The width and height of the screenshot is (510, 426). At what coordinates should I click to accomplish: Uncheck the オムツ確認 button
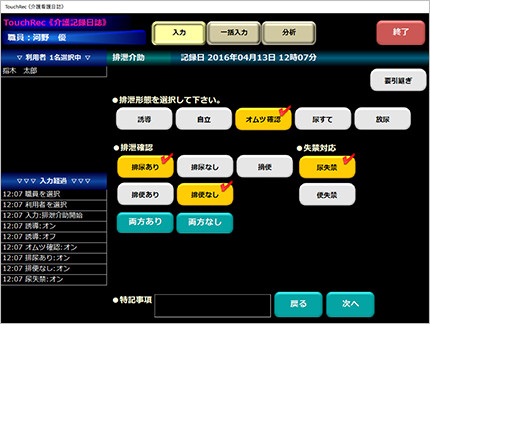[x=263, y=119]
